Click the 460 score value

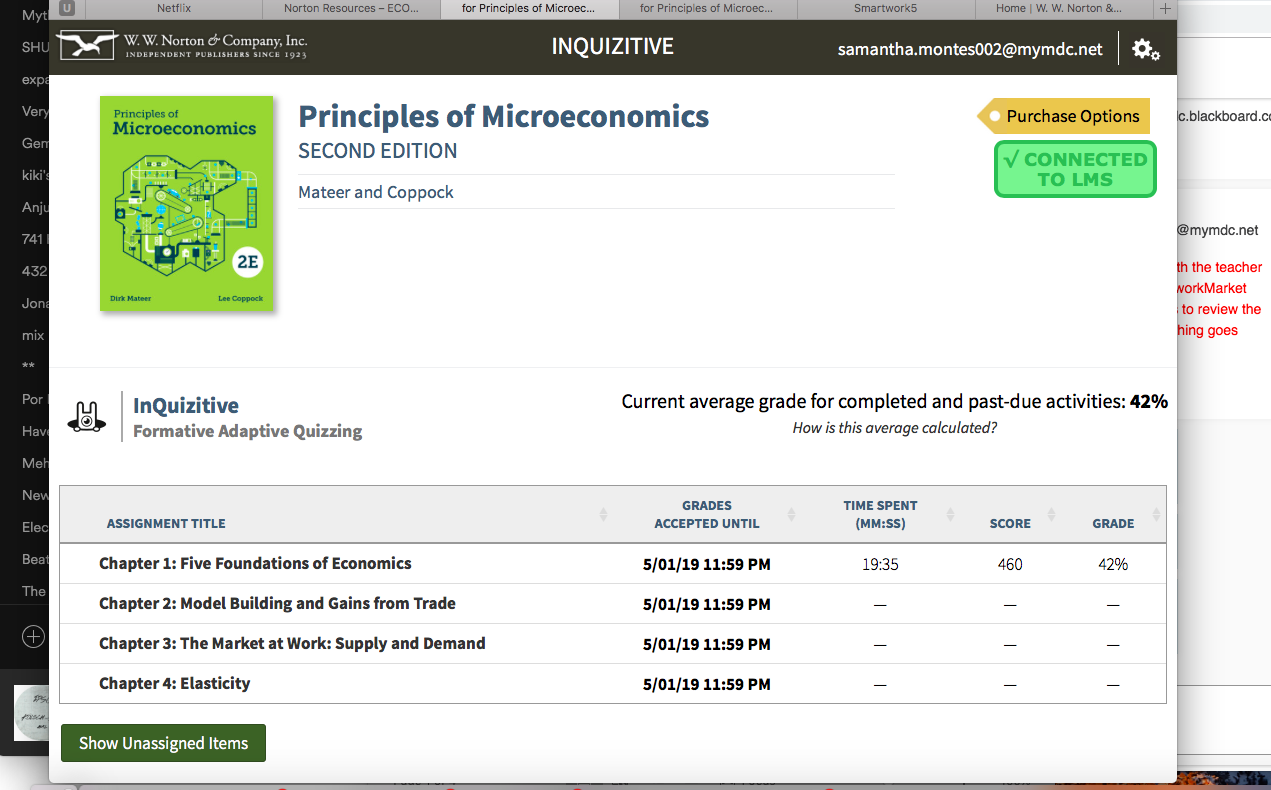coord(1010,564)
